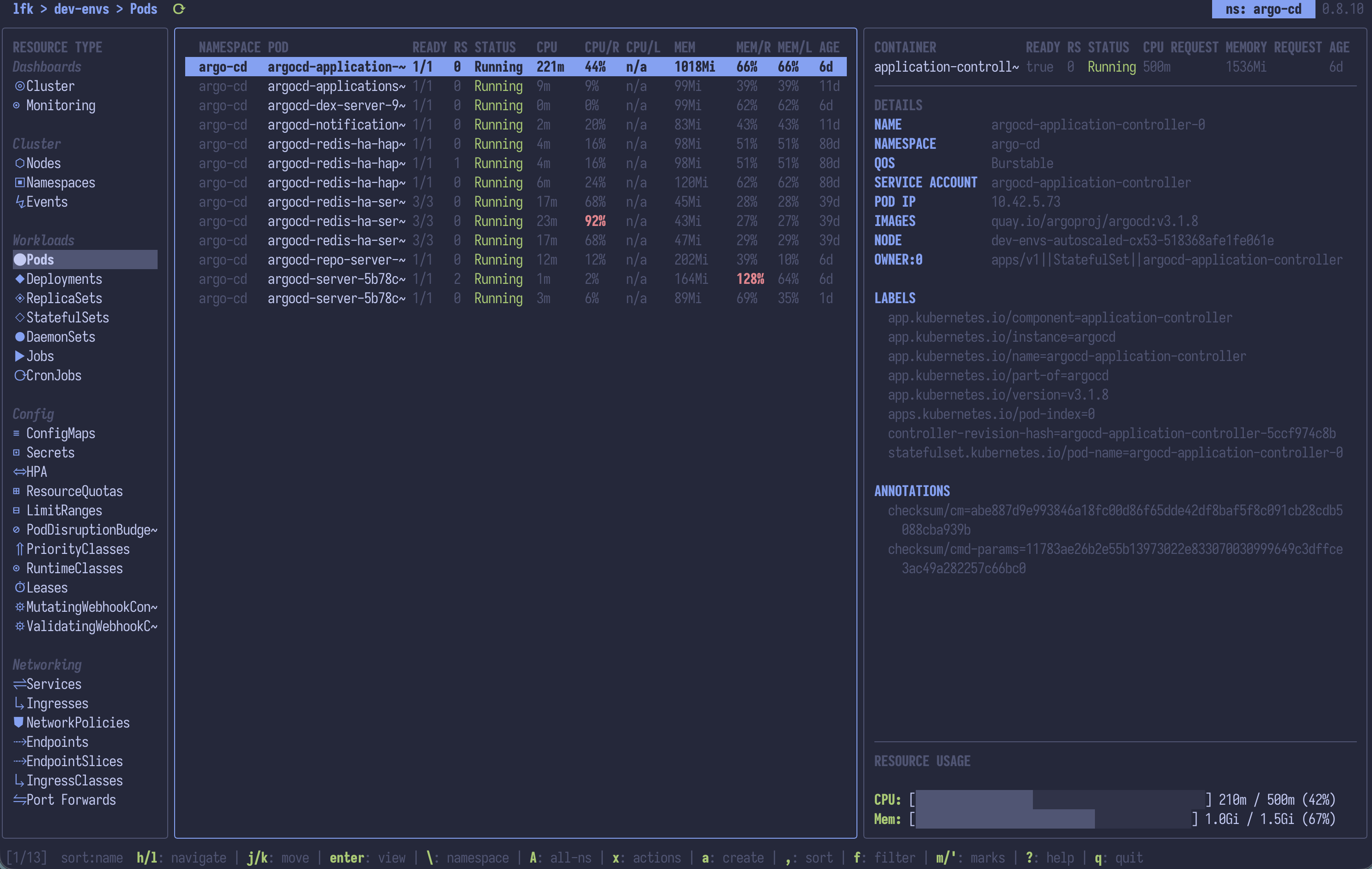Click the argocd-server pod with 128% MEM/R
The width and height of the screenshot is (1372, 869).
[x=336, y=279]
